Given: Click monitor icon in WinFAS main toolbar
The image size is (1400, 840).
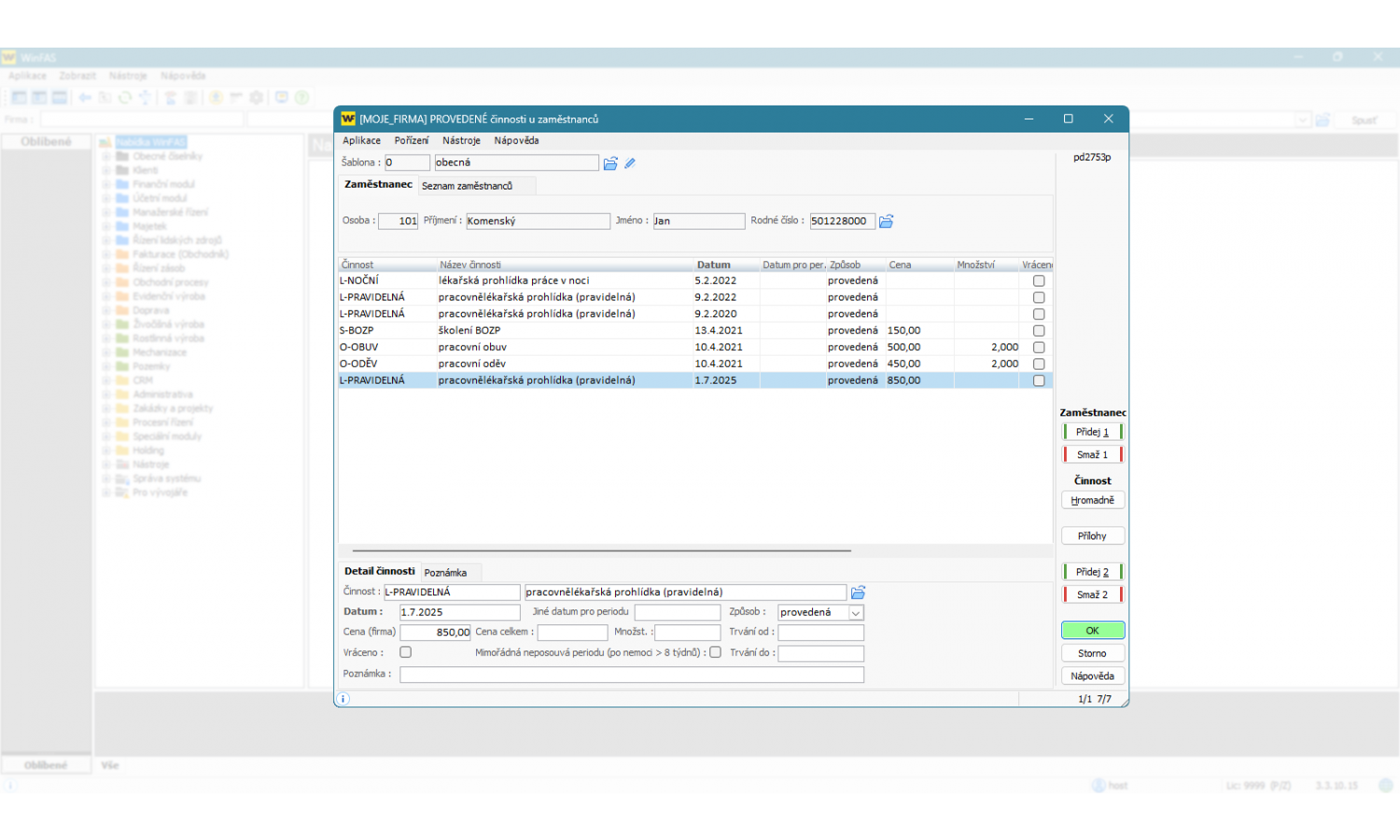Looking at the screenshot, I should coord(281,97).
